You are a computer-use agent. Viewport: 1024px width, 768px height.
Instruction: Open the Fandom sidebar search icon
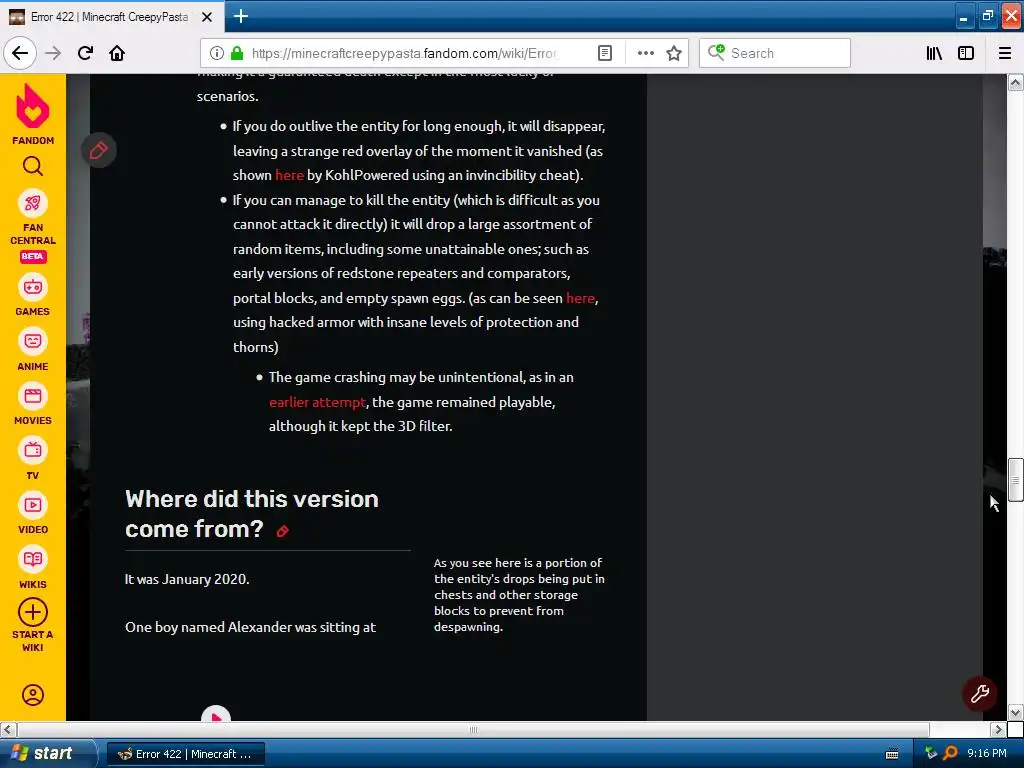coord(33,167)
